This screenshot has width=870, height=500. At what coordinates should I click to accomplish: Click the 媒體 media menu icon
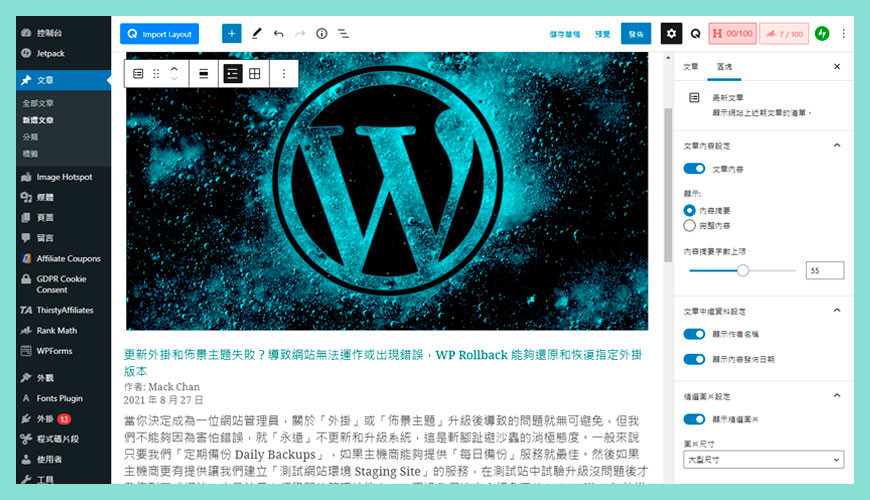[26, 197]
